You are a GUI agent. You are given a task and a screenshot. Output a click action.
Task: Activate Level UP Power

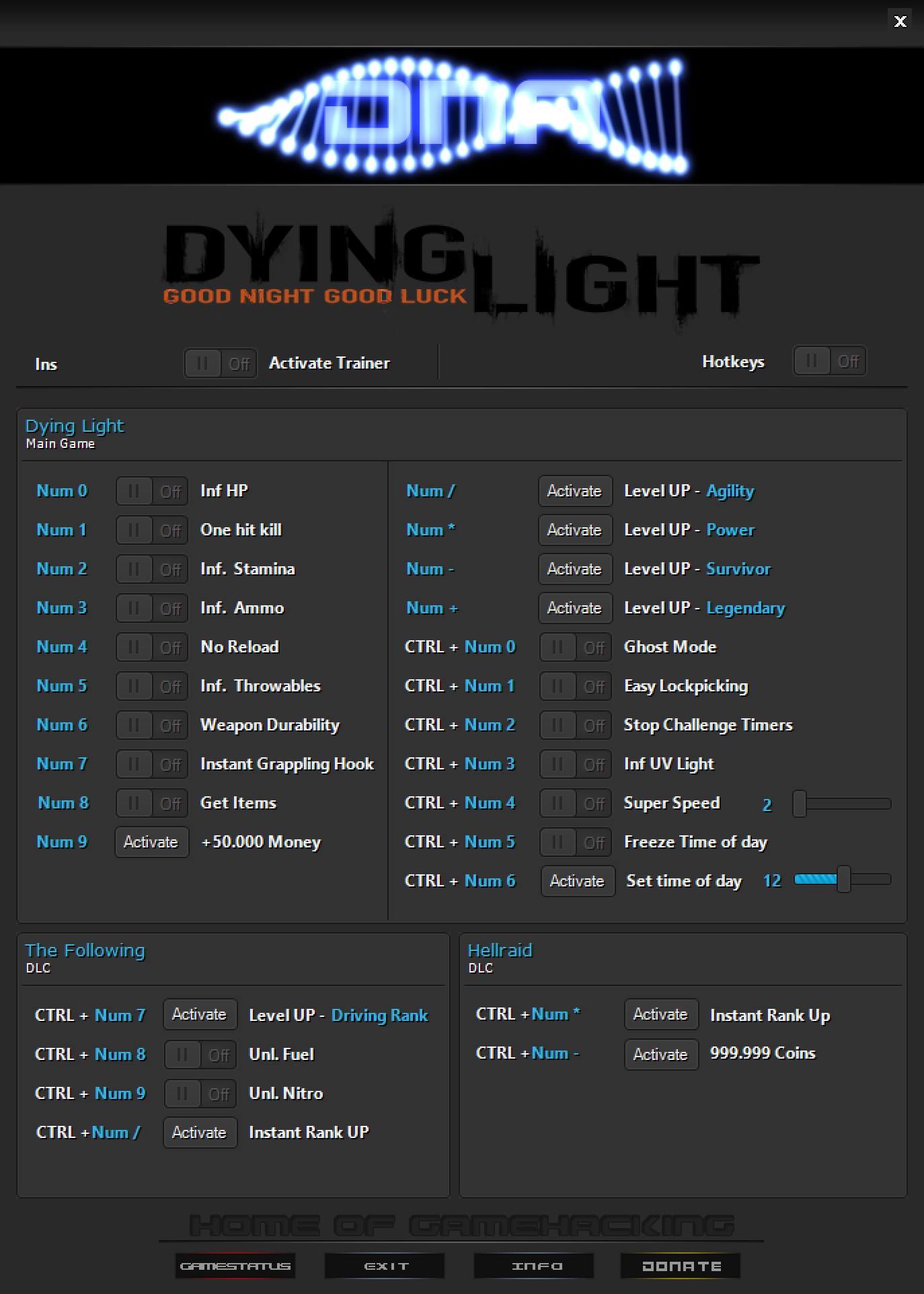tap(575, 530)
